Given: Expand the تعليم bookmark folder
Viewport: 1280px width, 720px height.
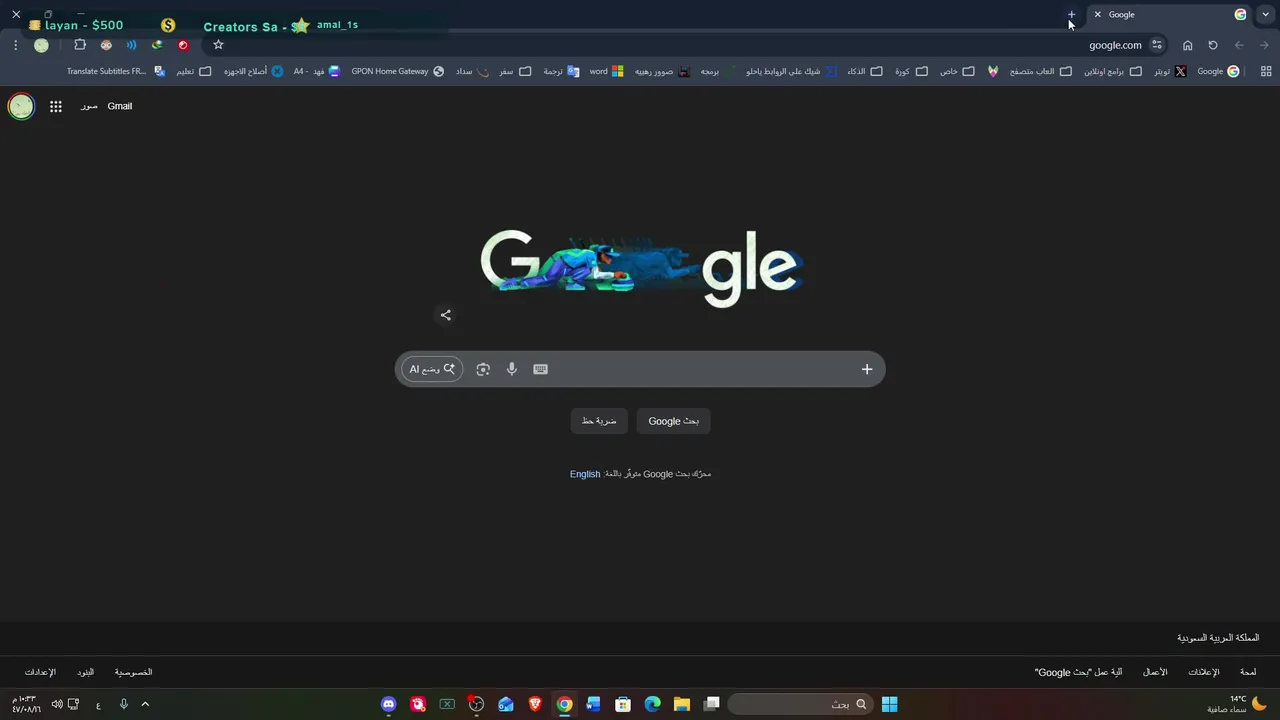Looking at the screenshot, I should (194, 71).
